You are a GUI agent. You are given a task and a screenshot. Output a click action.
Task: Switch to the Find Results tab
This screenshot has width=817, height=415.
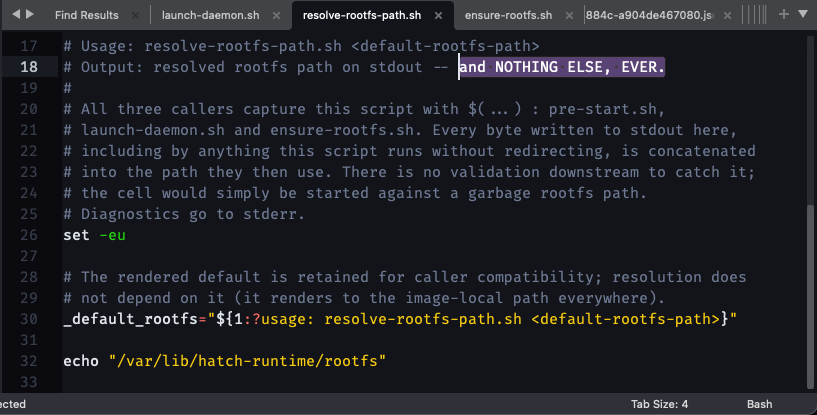86,15
